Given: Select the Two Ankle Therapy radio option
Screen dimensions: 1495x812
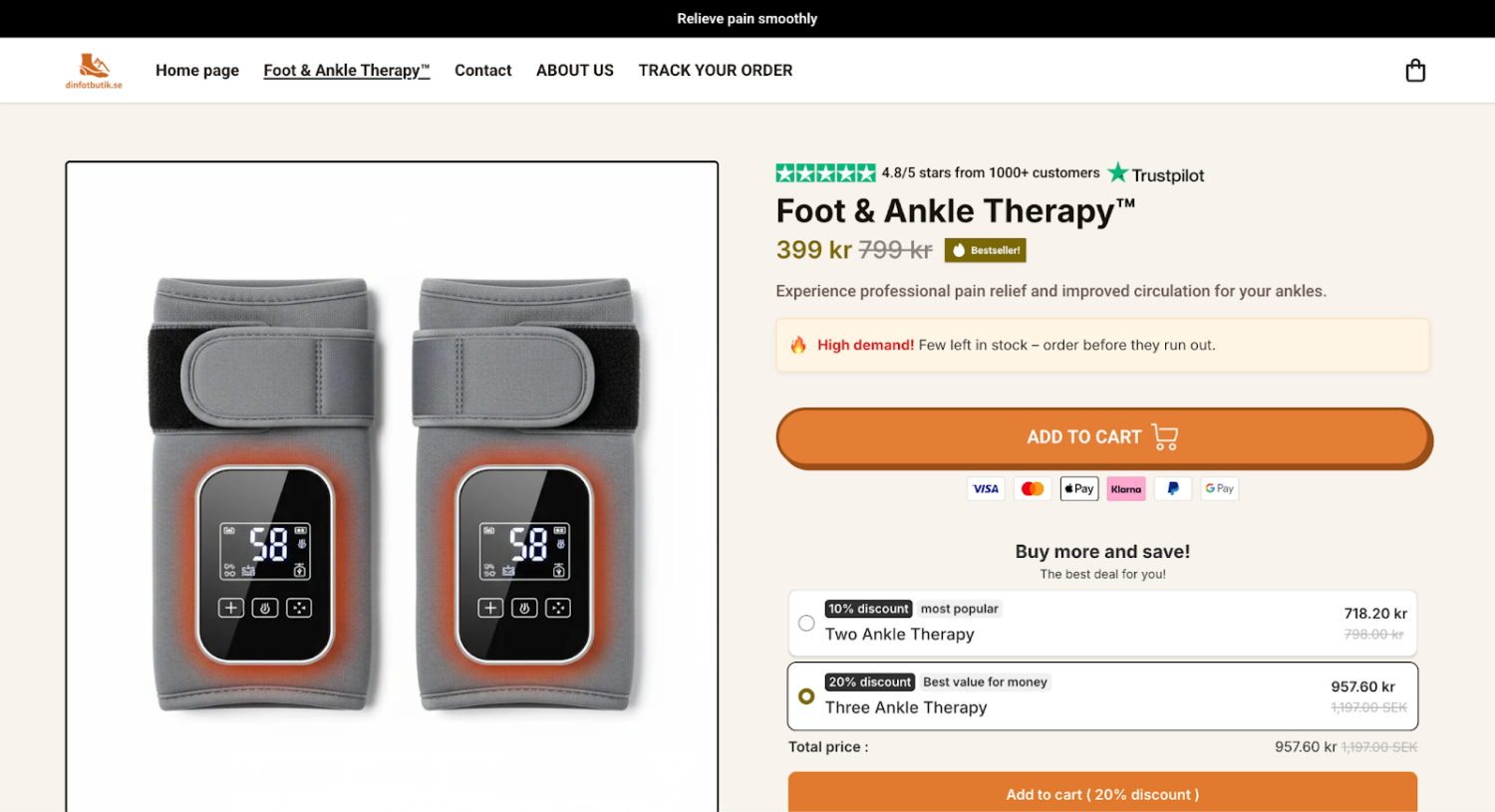Looking at the screenshot, I should pos(806,623).
